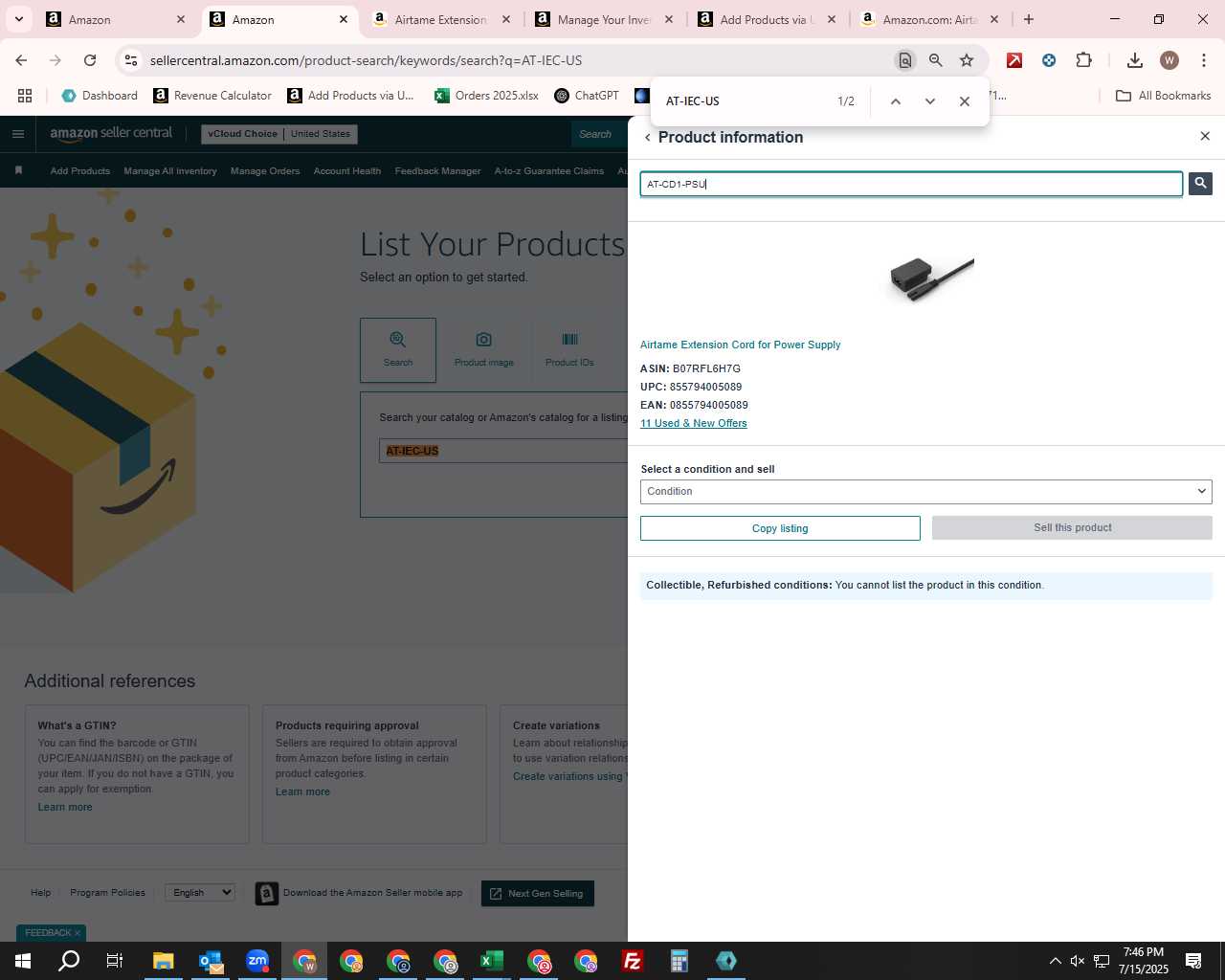Image resolution: width=1225 pixels, height=980 pixels.
Task: Open Manage Orders menu item
Action: pos(265,171)
